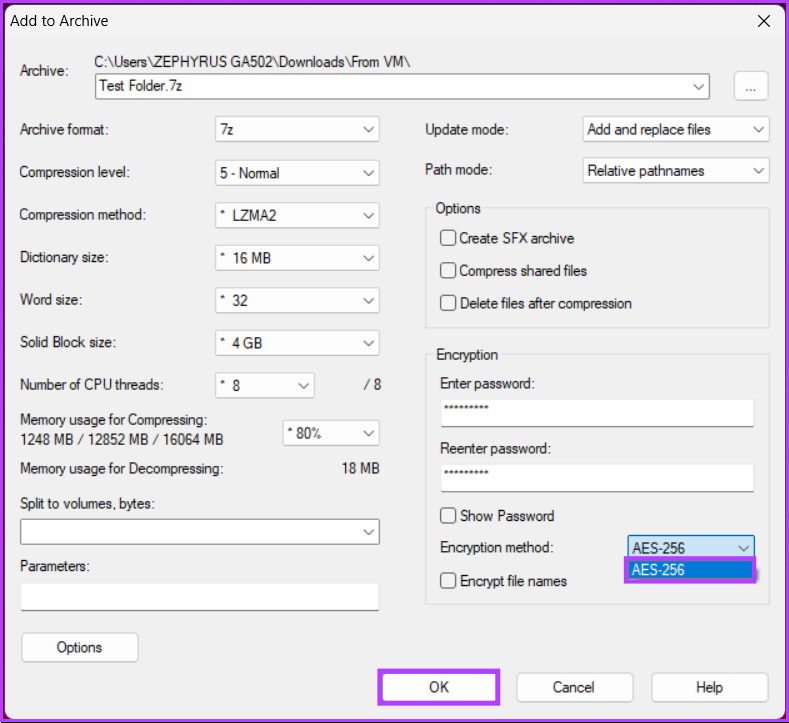Screen dimensions: 789x723
Task: Expand the Compression level dropdown '5 - Normal'
Action: click(x=297, y=173)
